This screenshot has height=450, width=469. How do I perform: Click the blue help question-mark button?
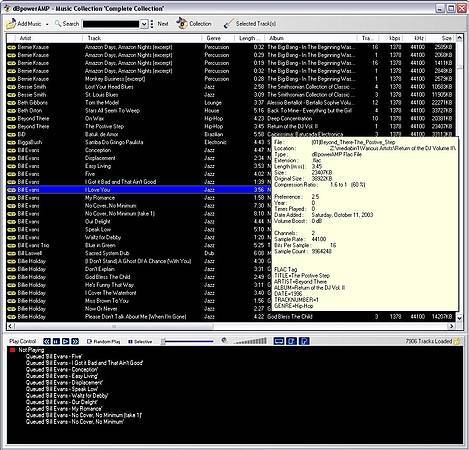[304, 341]
